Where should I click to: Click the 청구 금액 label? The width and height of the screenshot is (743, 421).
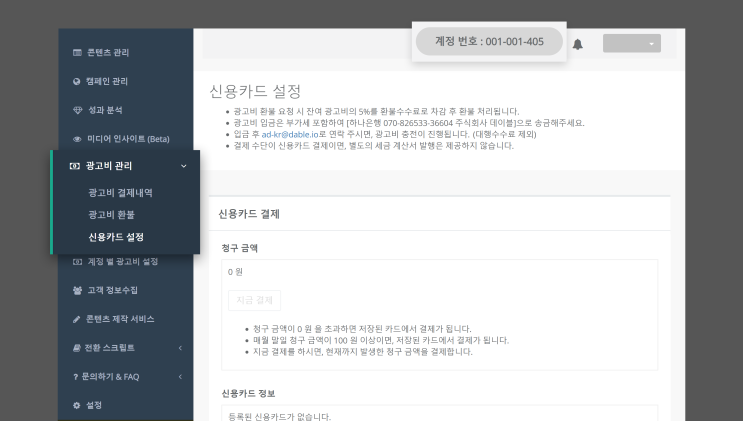(x=240, y=248)
